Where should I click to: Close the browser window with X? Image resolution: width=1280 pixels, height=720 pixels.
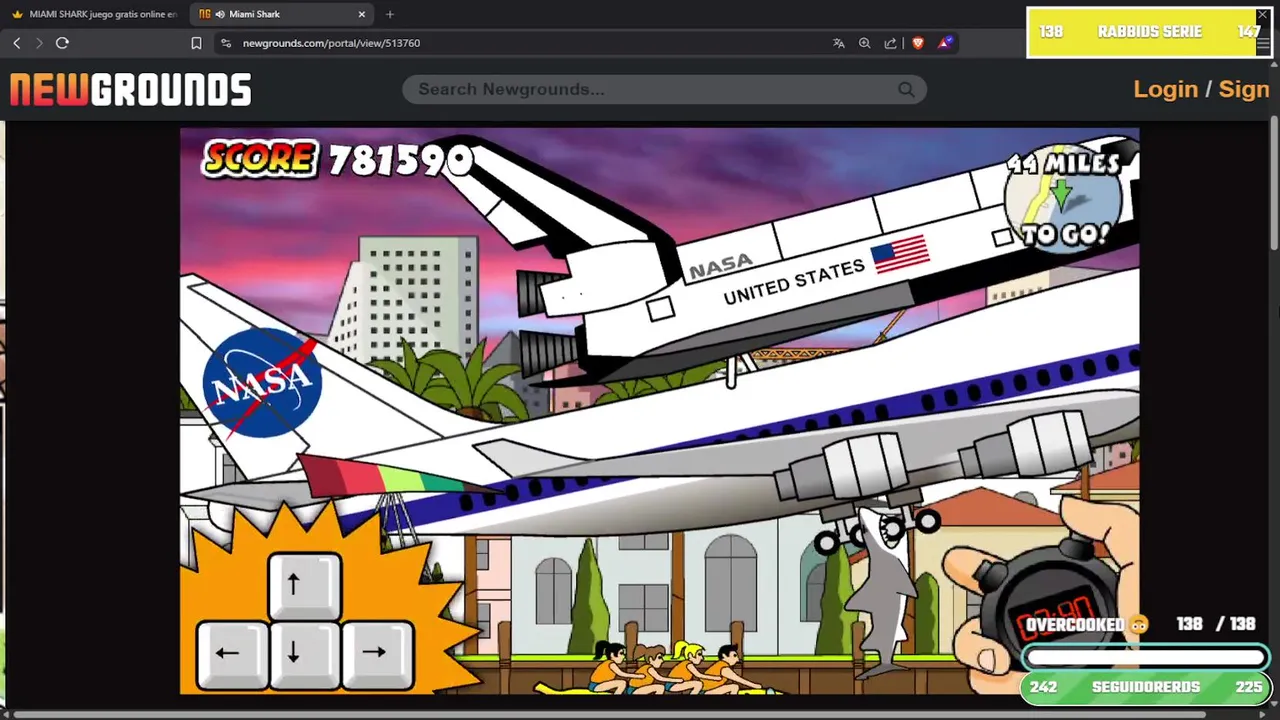click(1262, 15)
